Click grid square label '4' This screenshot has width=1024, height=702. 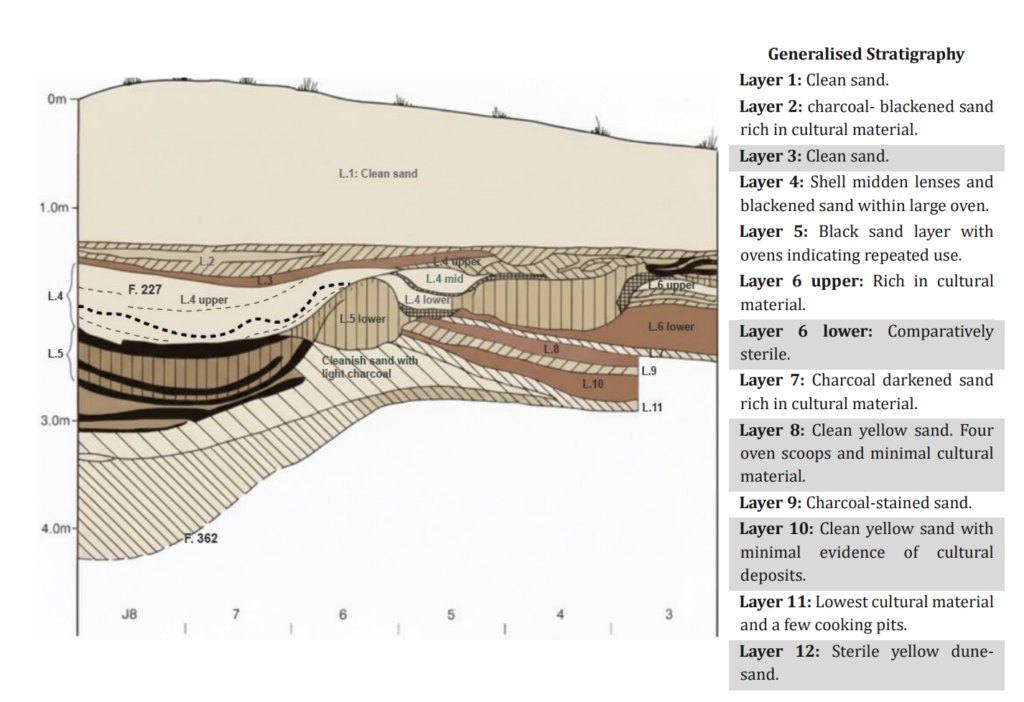(x=560, y=614)
